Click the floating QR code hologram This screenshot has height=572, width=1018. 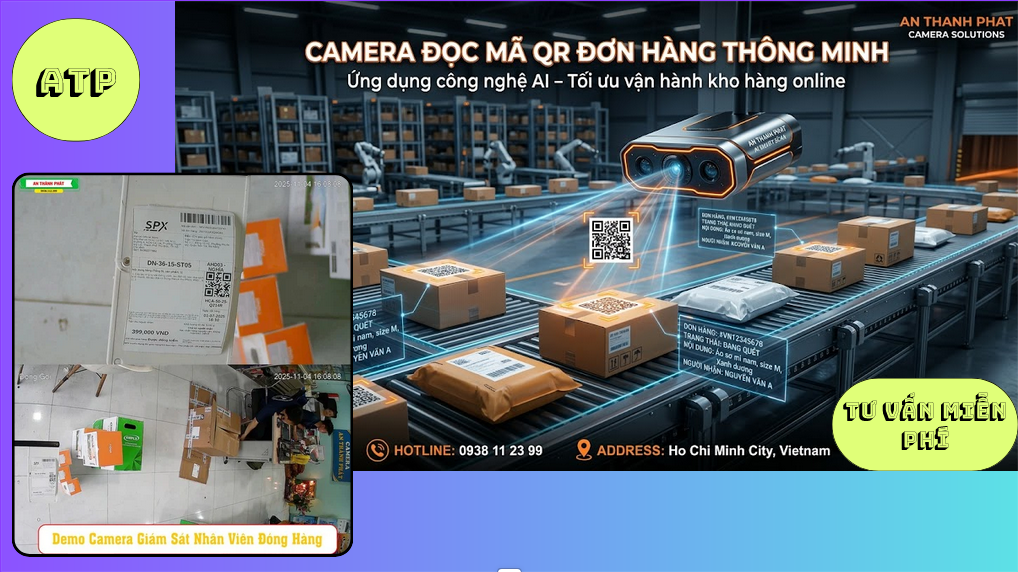(x=610, y=240)
